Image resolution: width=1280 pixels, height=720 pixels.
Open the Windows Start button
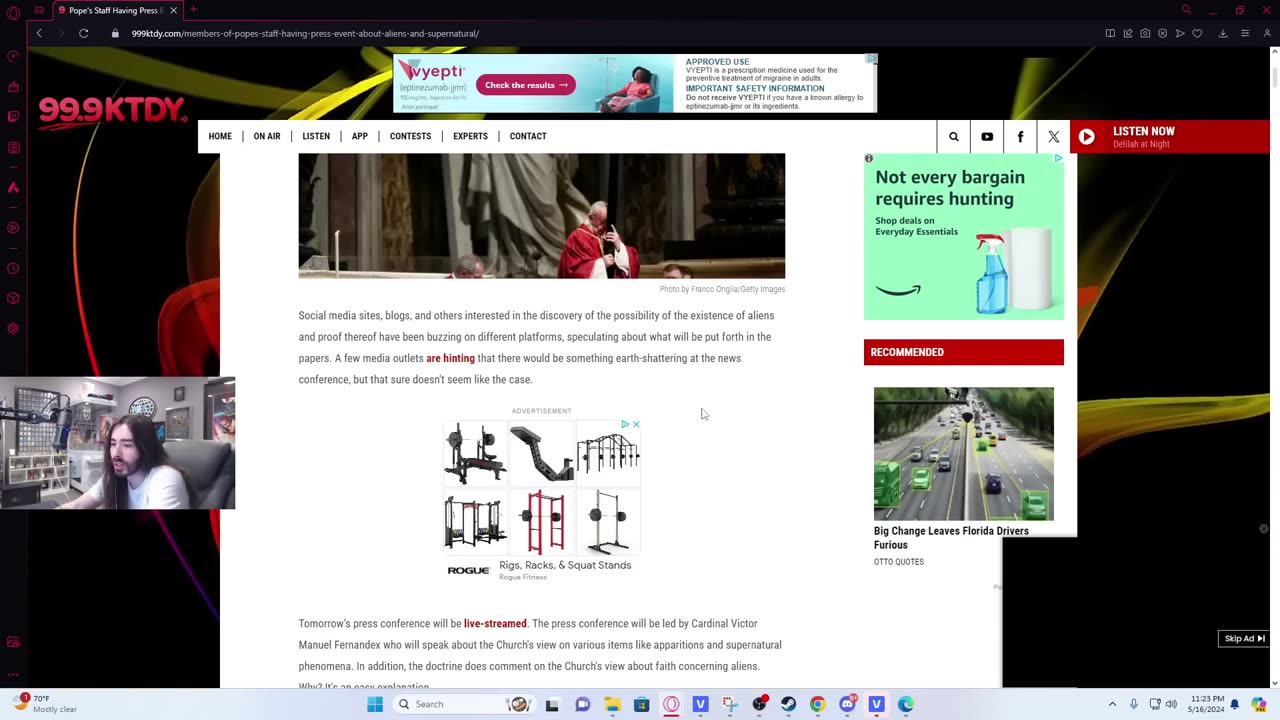[375, 704]
